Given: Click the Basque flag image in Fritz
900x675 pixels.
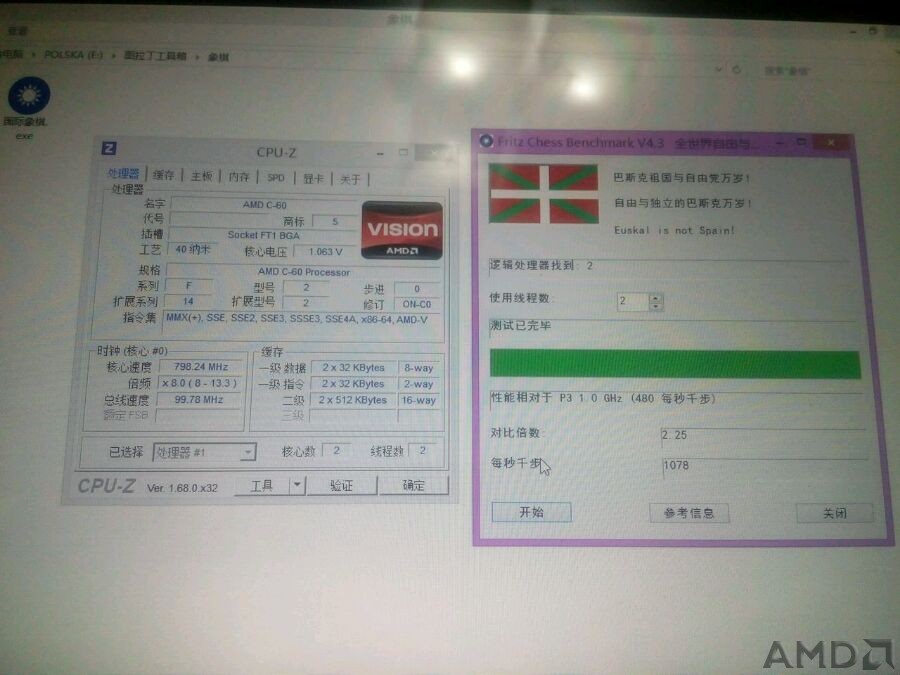Looking at the screenshot, I should [544, 193].
